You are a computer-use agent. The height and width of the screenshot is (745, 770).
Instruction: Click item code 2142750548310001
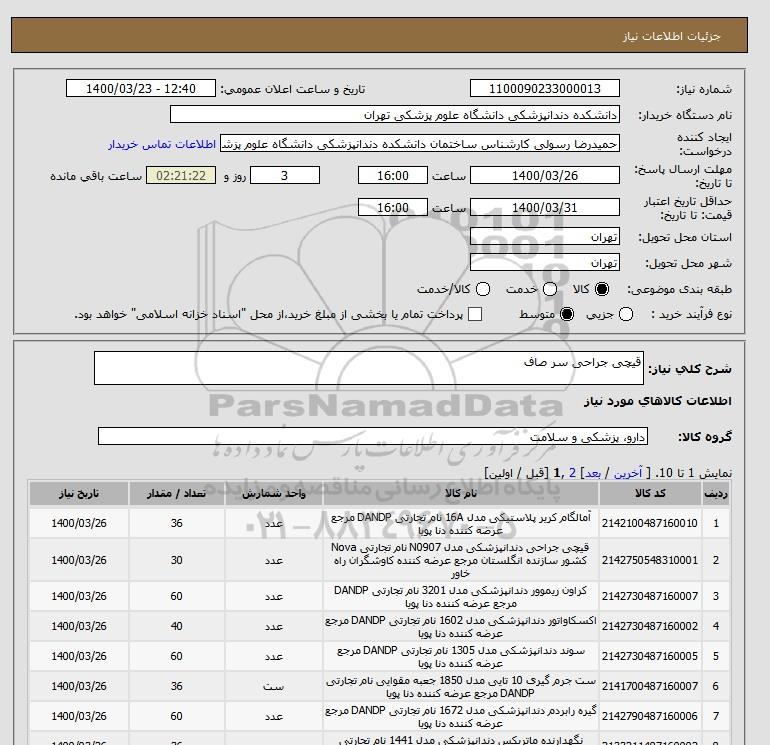650,560
